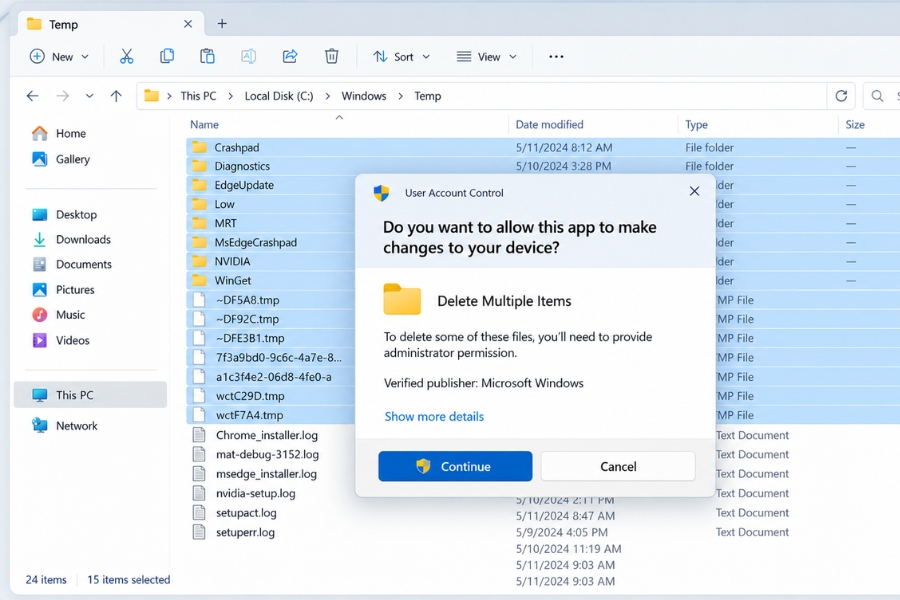This screenshot has height=600, width=900.
Task: Click the Delete trash can icon
Action: pos(331,56)
